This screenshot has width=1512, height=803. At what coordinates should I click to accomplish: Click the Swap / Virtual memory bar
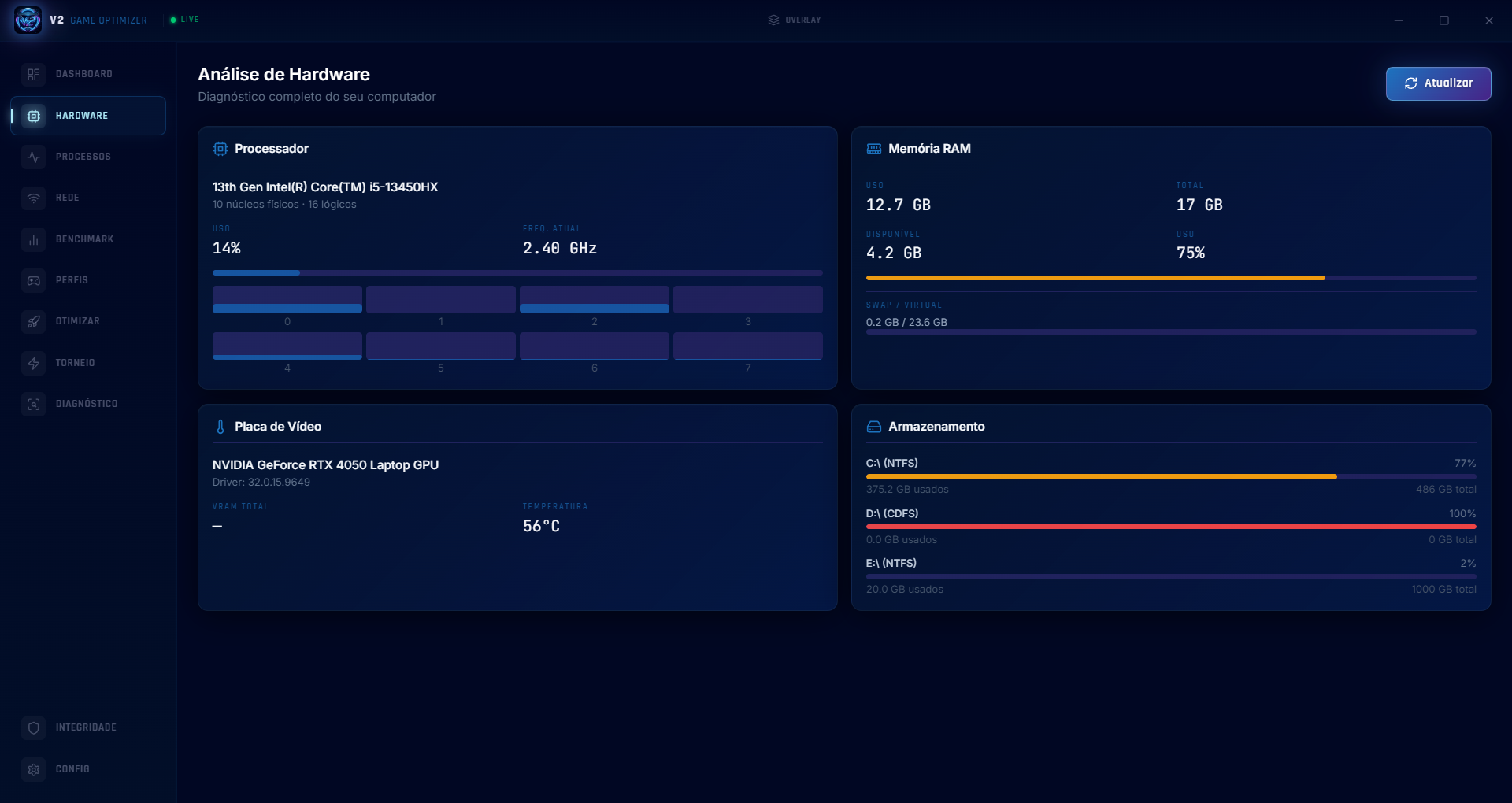(1171, 332)
